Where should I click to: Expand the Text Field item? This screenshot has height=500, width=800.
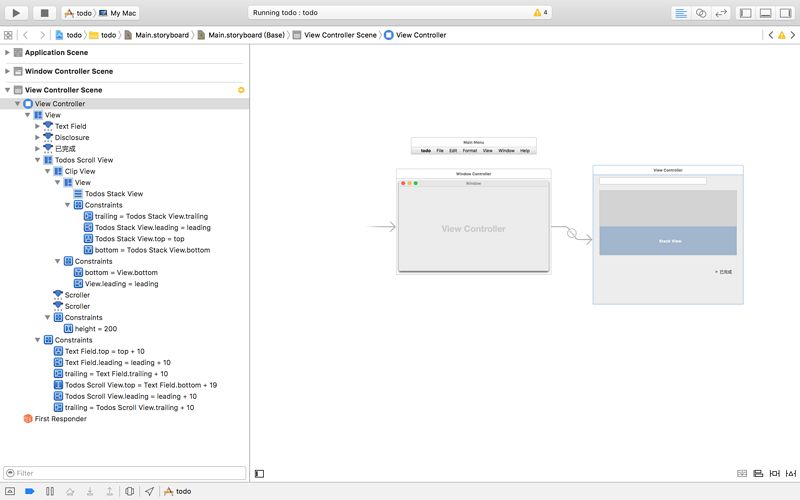tap(37, 127)
